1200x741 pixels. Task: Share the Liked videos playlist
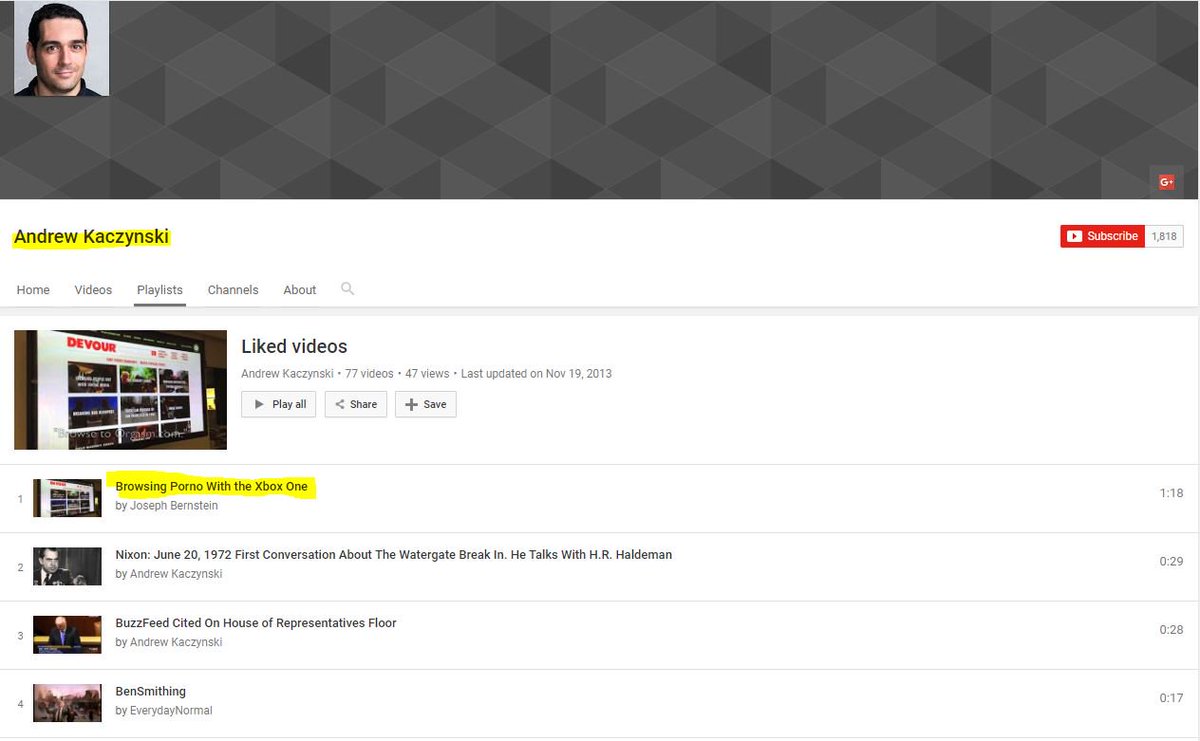(356, 404)
